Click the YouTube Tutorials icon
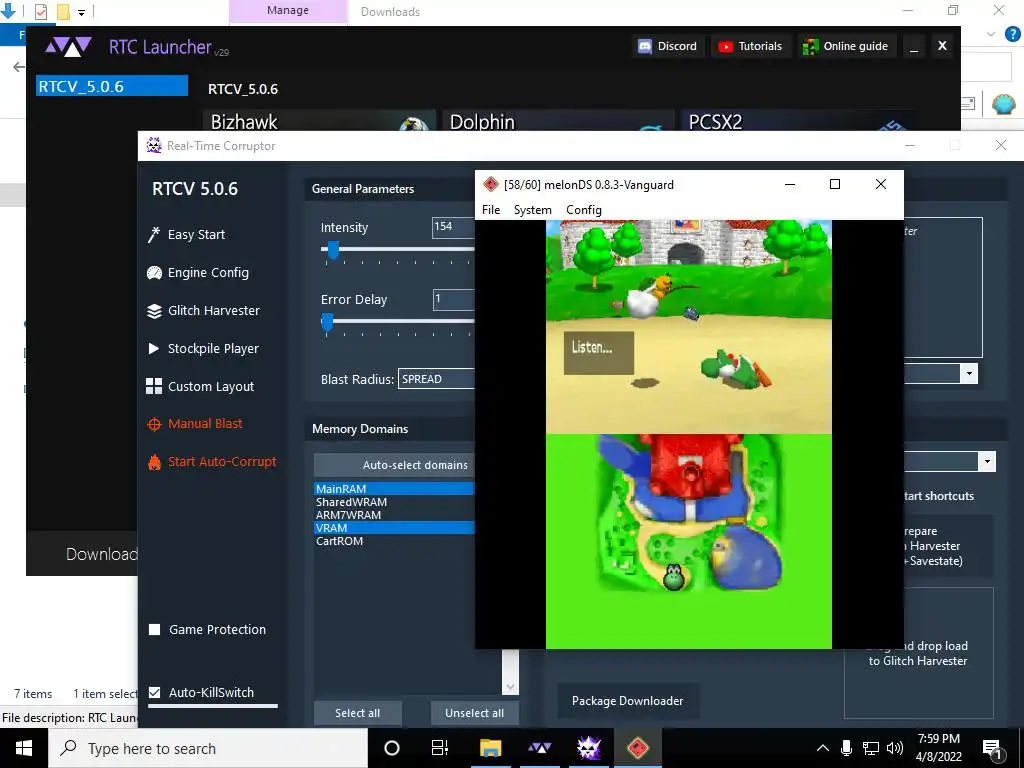This screenshot has height=768, width=1024. click(x=726, y=46)
